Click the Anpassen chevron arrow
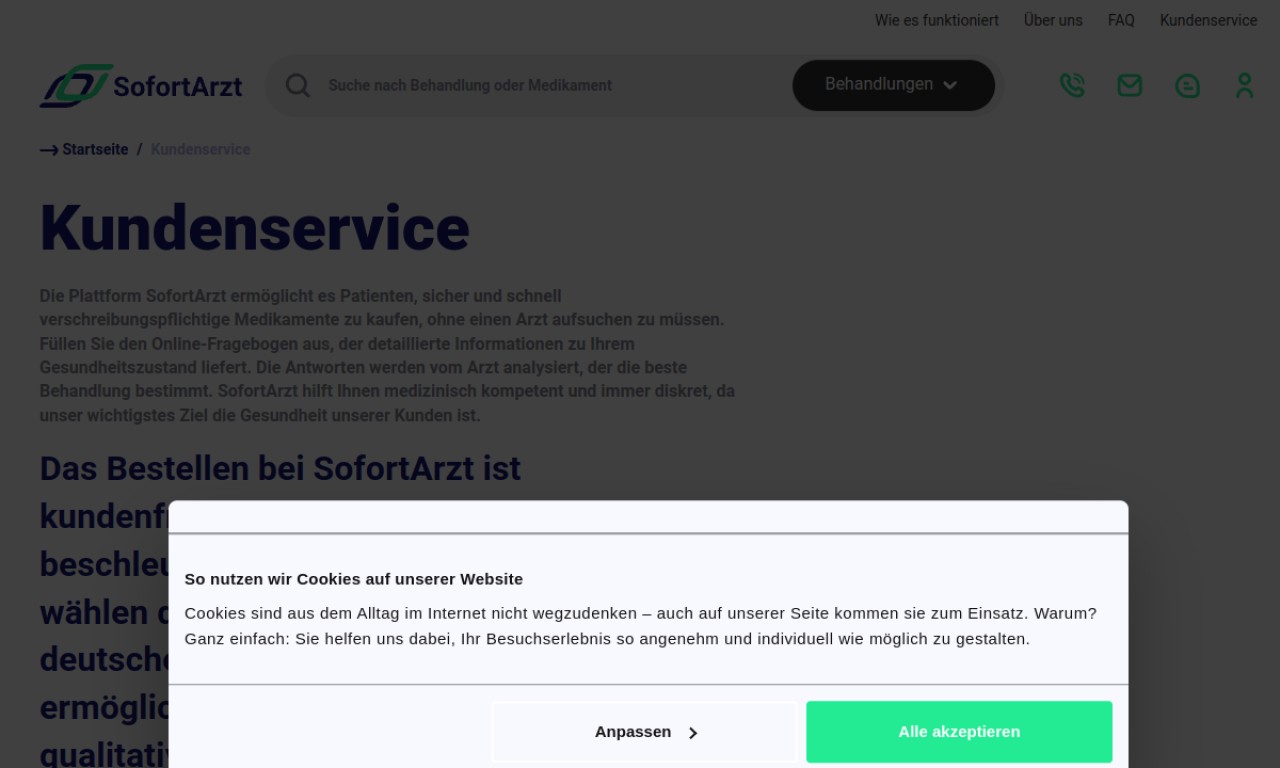This screenshot has height=768, width=1280. (x=693, y=733)
